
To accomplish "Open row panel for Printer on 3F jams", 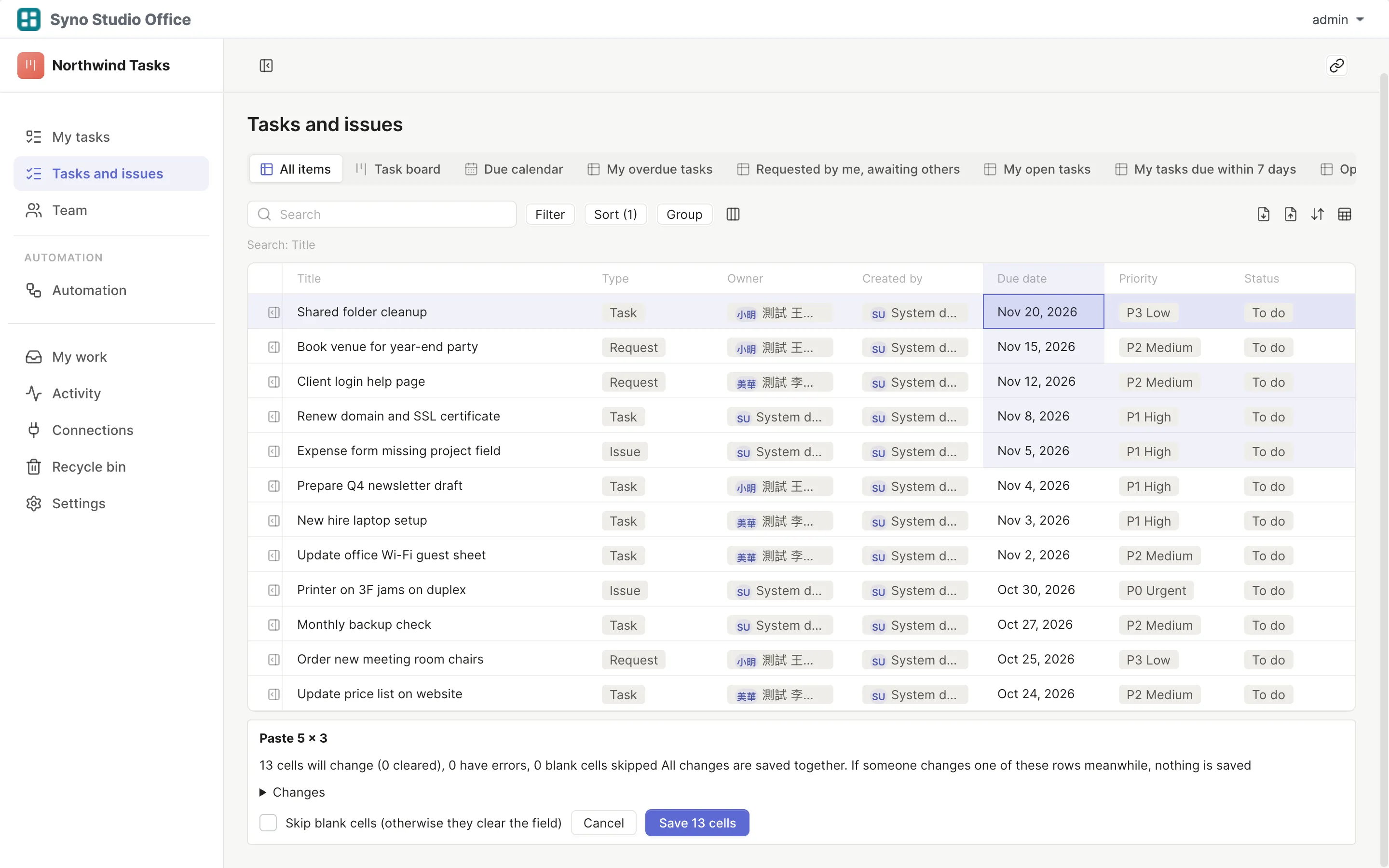I will [x=274, y=590].
